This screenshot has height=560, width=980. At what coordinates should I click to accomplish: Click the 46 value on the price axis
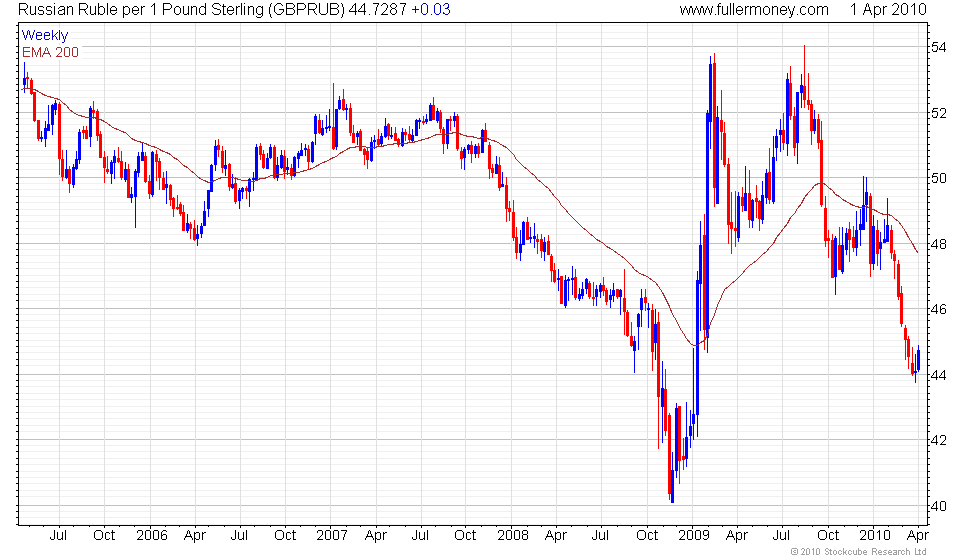939,309
